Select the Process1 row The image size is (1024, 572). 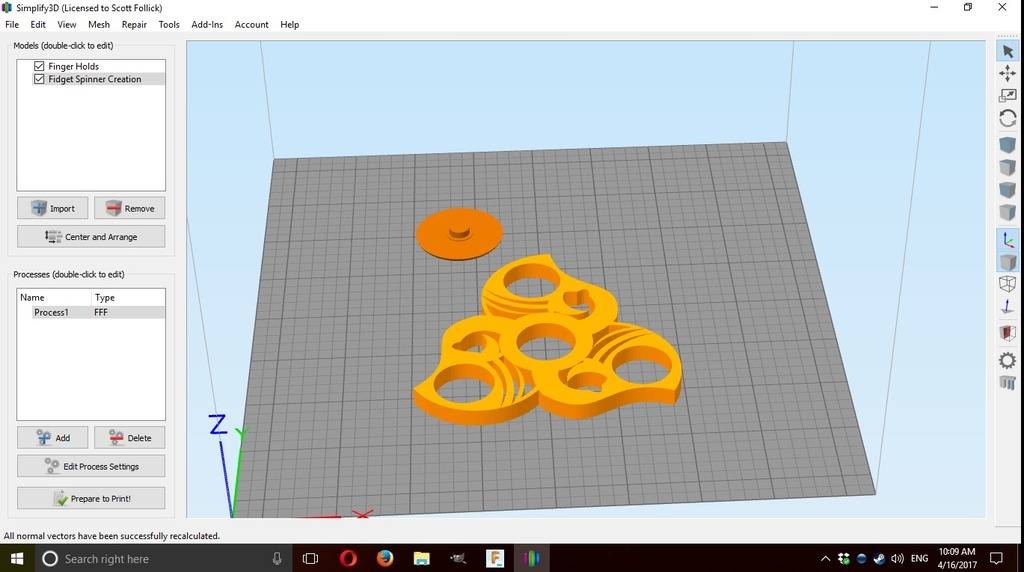point(91,312)
